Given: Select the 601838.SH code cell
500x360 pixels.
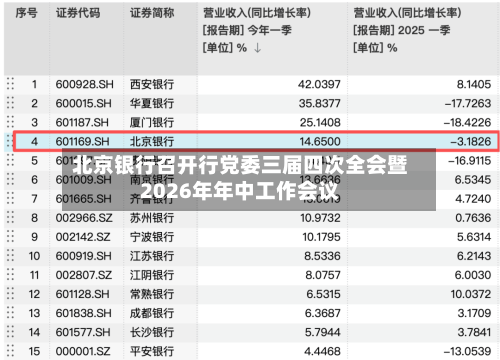Looking at the screenshot, I should (84, 313).
